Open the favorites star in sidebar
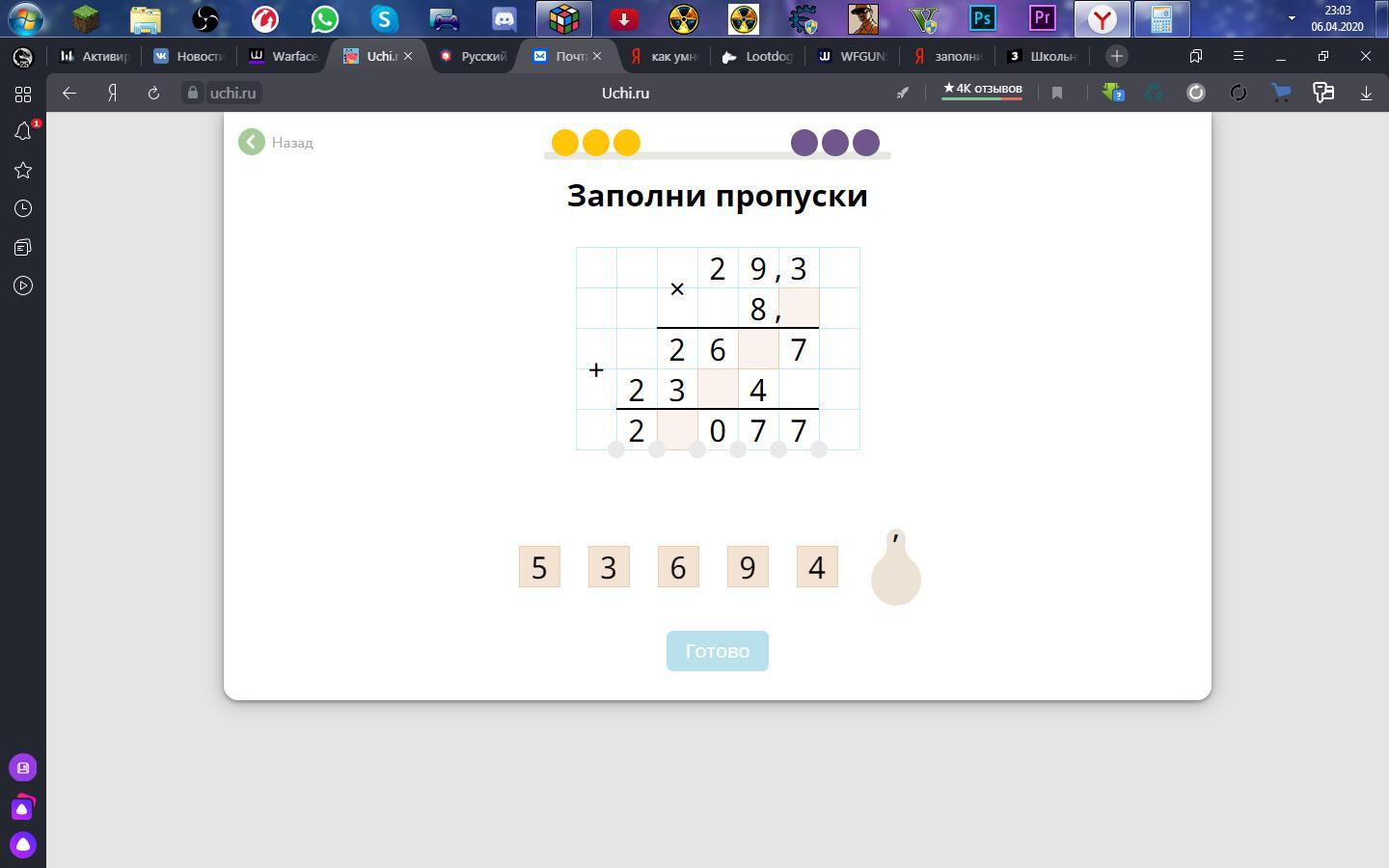Viewport: 1389px width, 868px height. pyautogui.click(x=23, y=171)
